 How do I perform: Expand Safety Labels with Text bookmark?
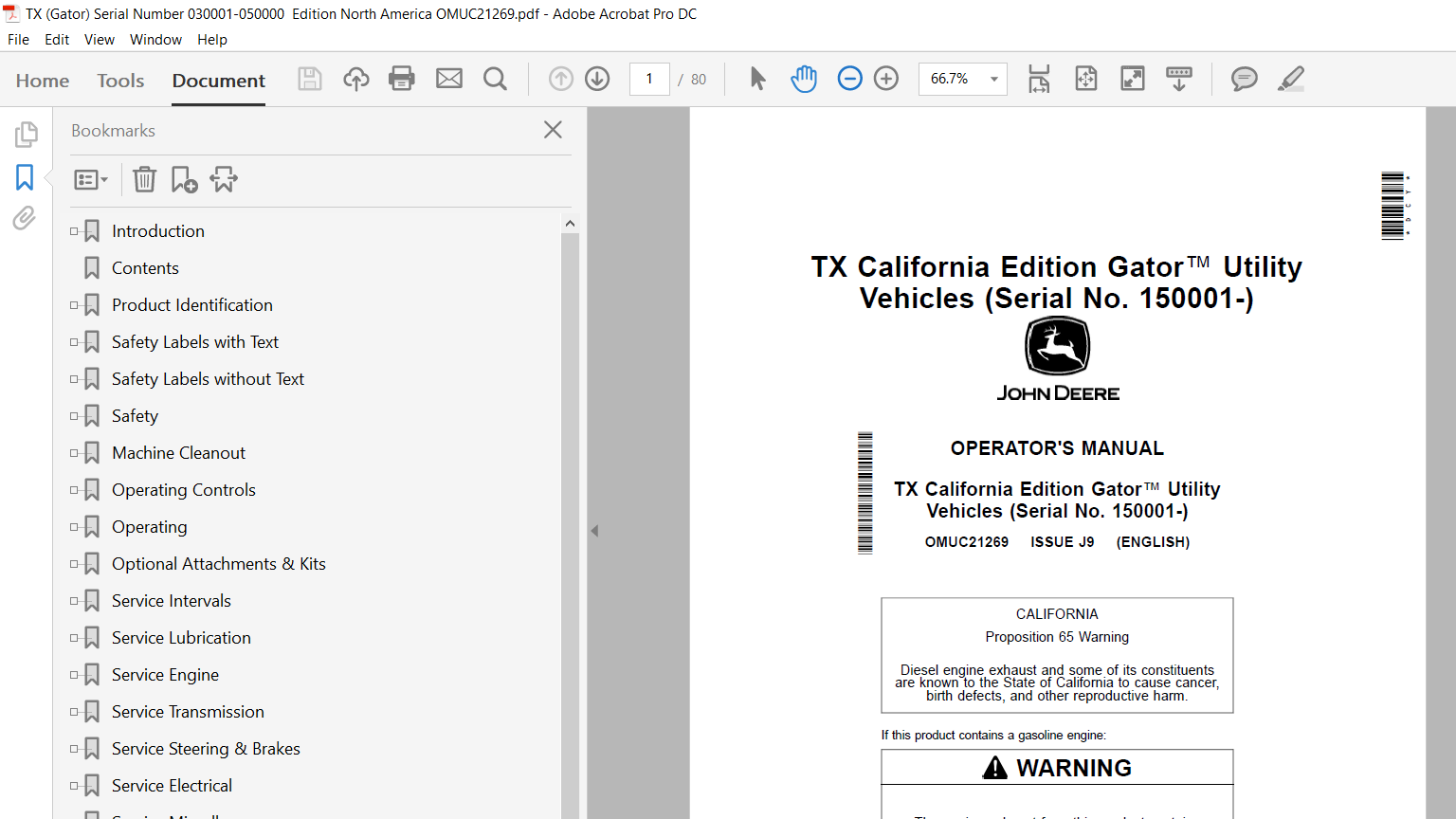[74, 342]
